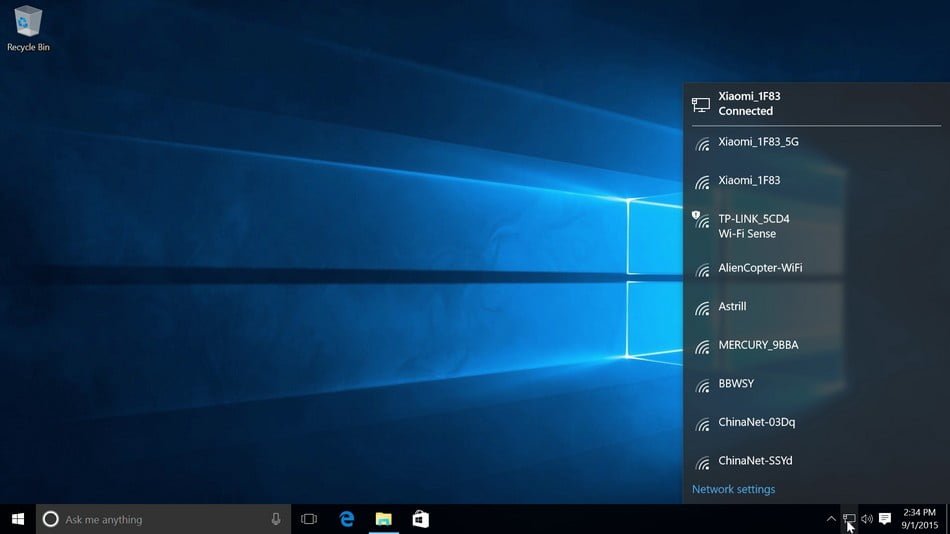
Task: Select the Xiaomi_1F83 wireless network row
Action: (817, 181)
